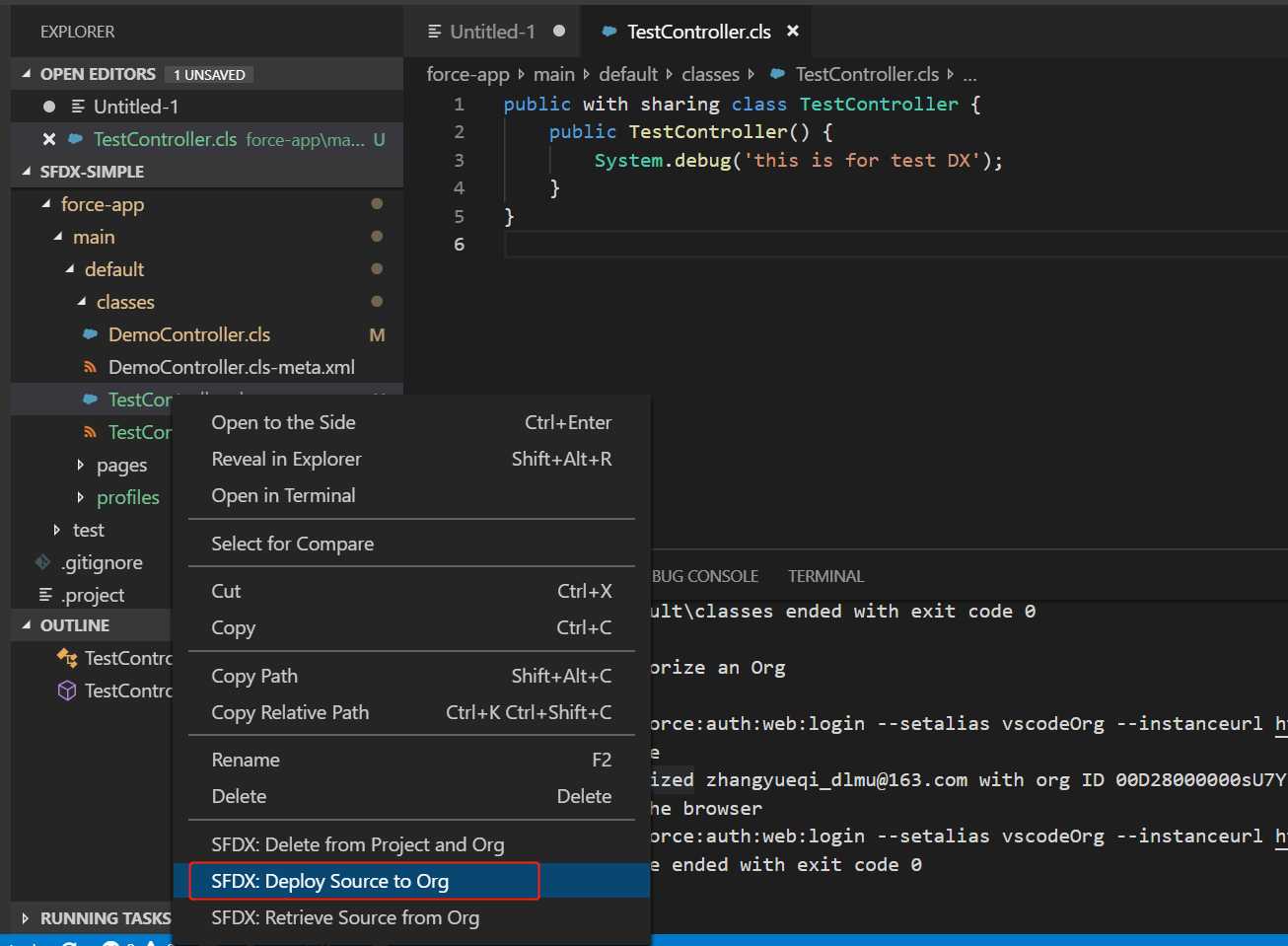Screen dimensions: 1288x946
Task: Select Reveal in Explorer from context menu
Action: (411, 459)
